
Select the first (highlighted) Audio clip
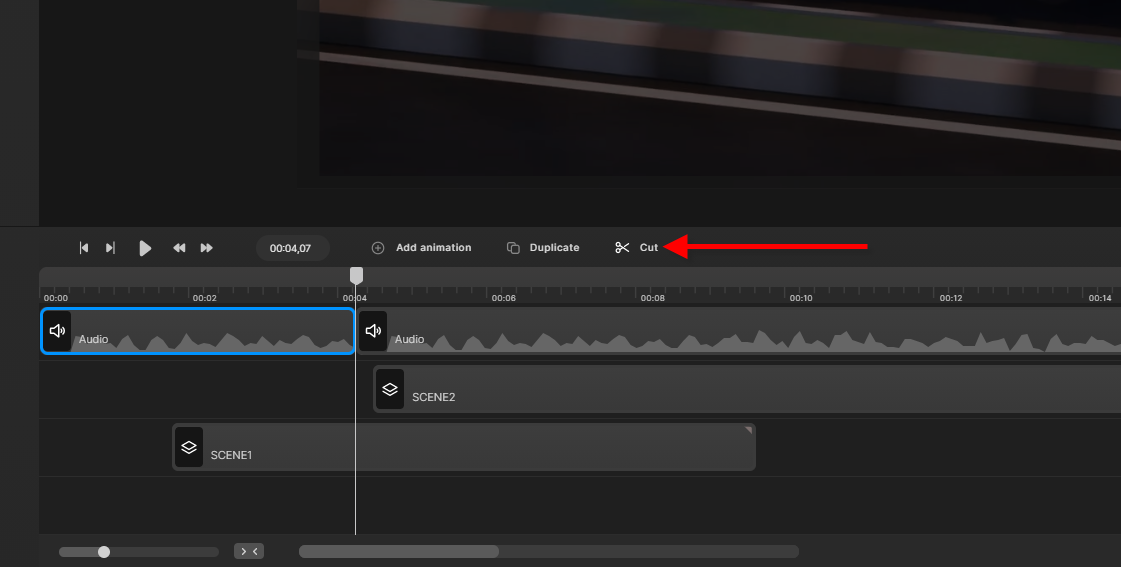(198, 331)
